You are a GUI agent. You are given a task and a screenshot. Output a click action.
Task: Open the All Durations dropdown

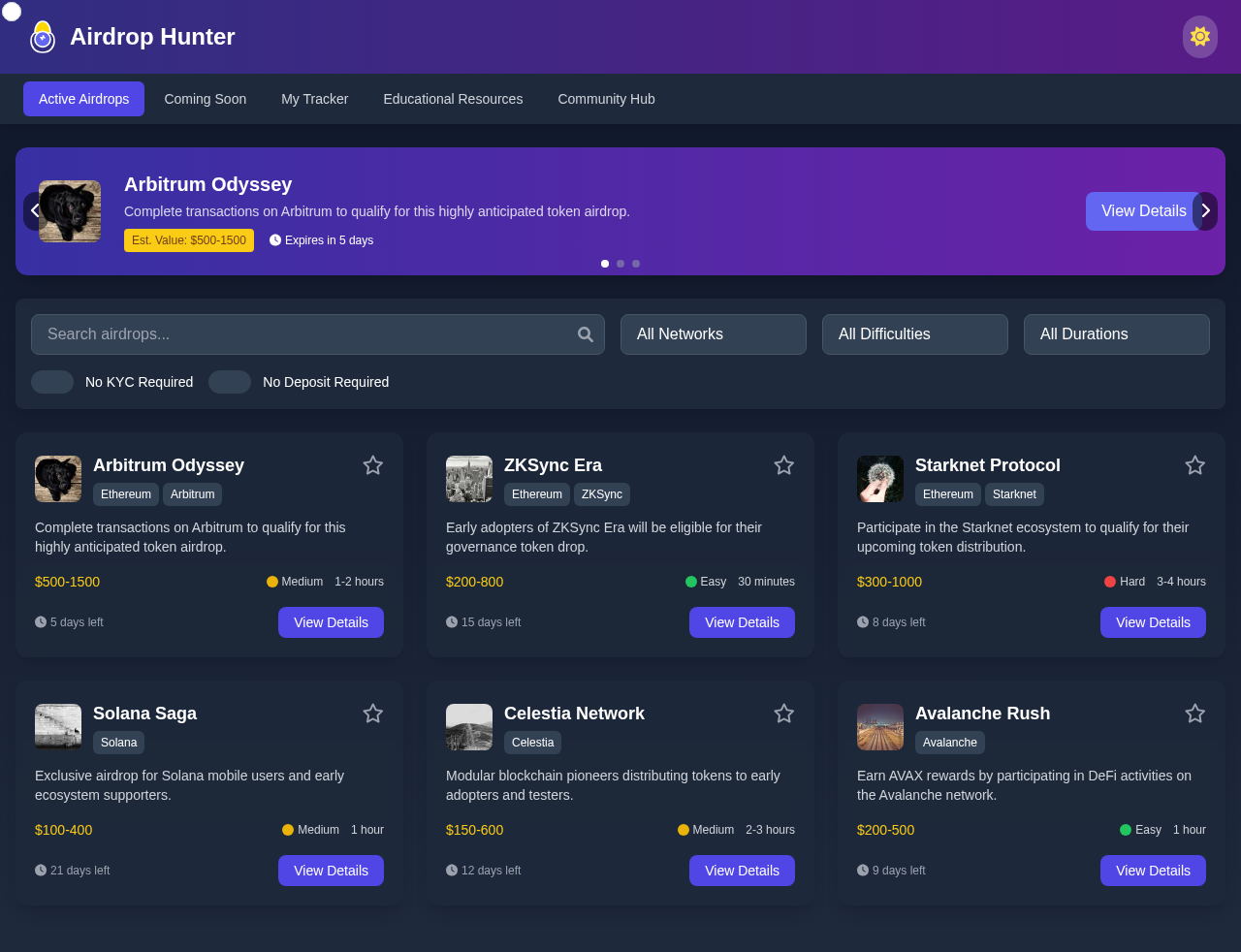(1116, 333)
